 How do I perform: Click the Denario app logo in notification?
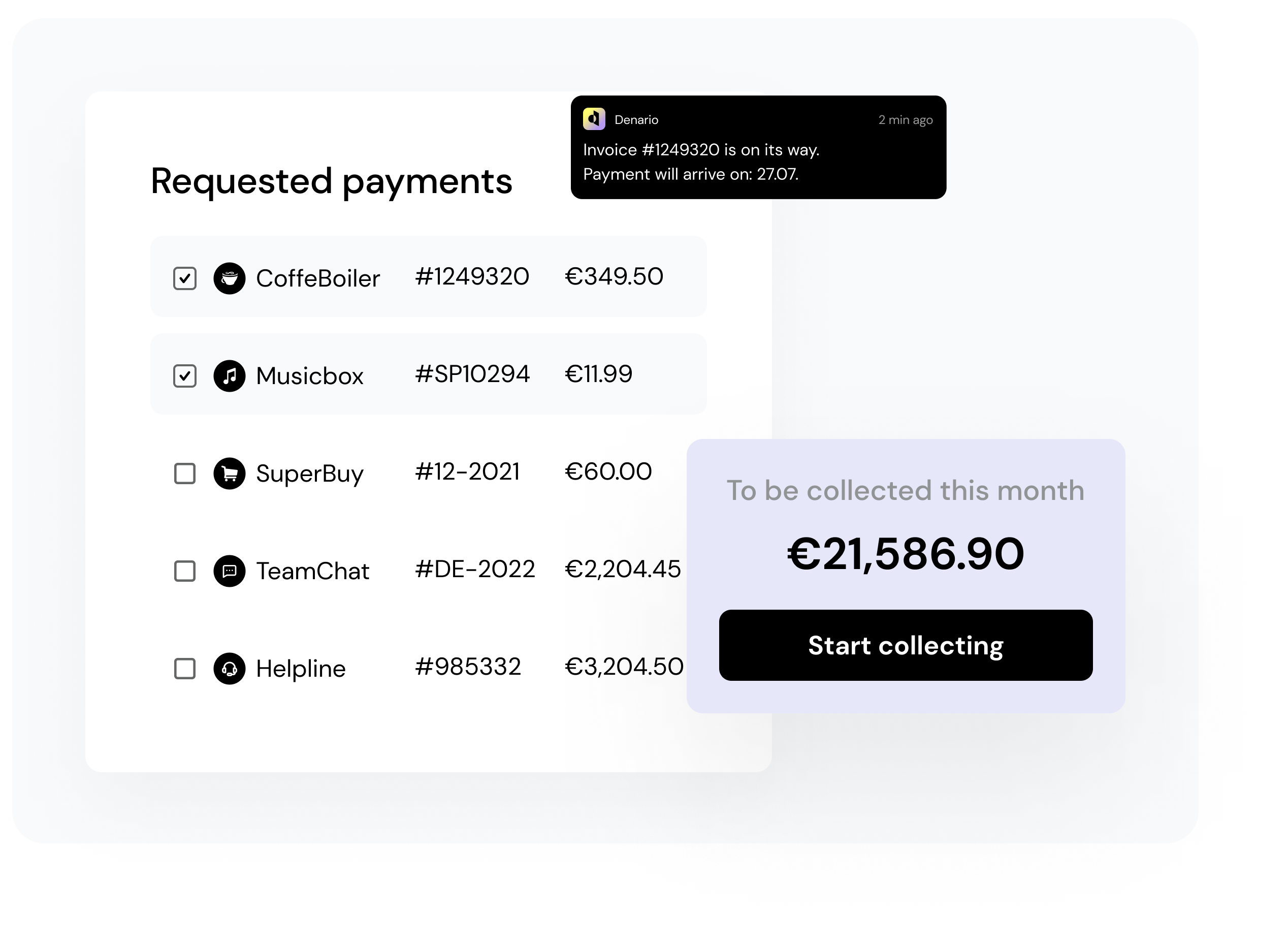tap(594, 119)
